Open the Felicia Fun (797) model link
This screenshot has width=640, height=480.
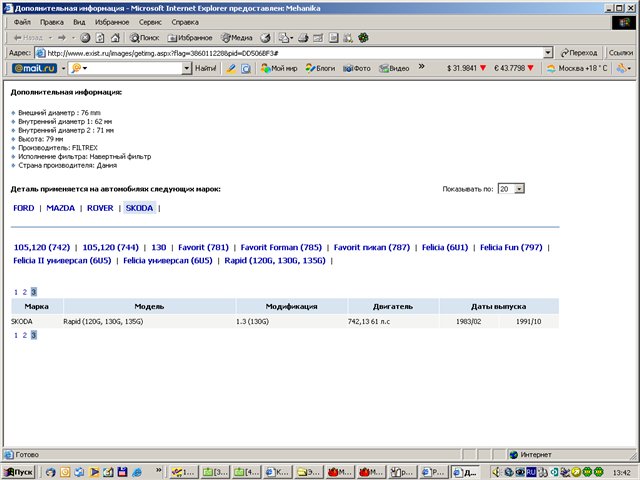511,247
